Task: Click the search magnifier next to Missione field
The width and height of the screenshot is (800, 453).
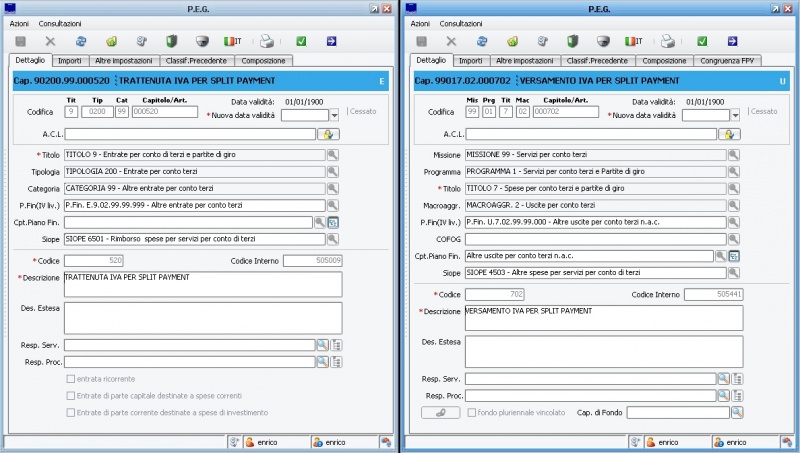Action: click(733, 155)
